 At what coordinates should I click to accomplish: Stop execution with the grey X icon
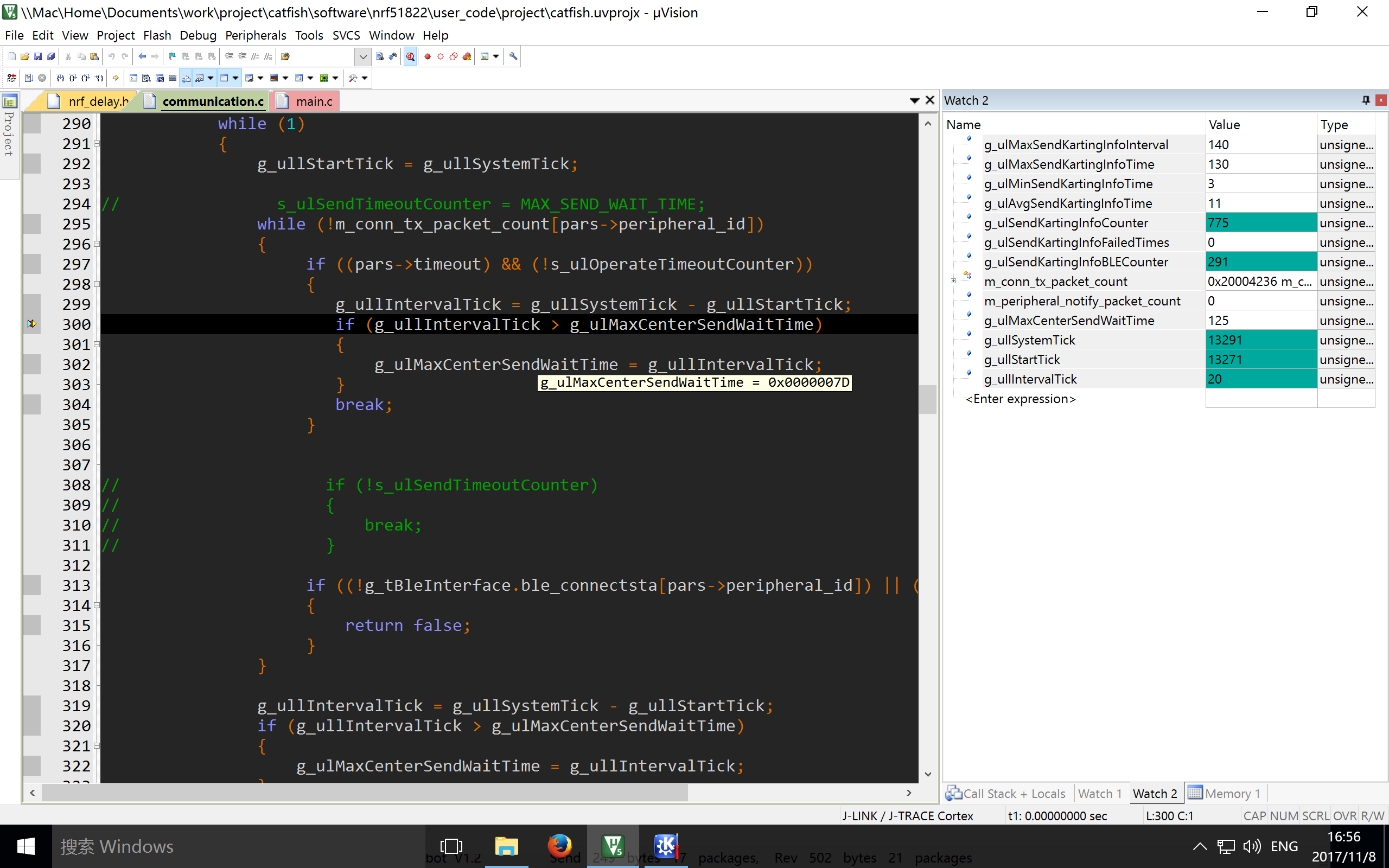click(42, 78)
